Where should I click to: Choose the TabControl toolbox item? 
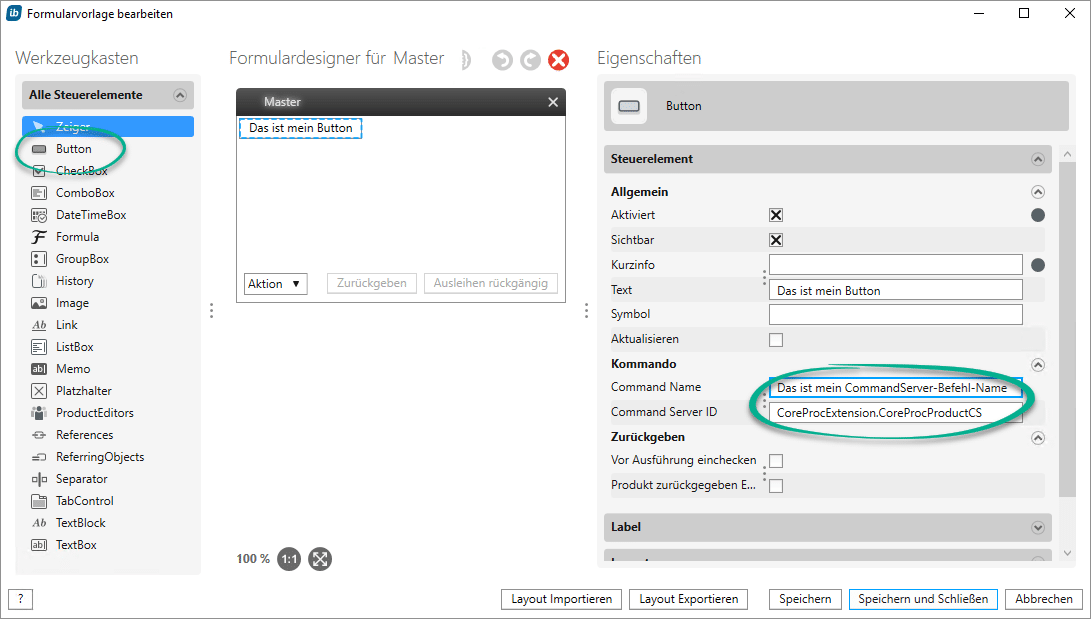coord(84,501)
